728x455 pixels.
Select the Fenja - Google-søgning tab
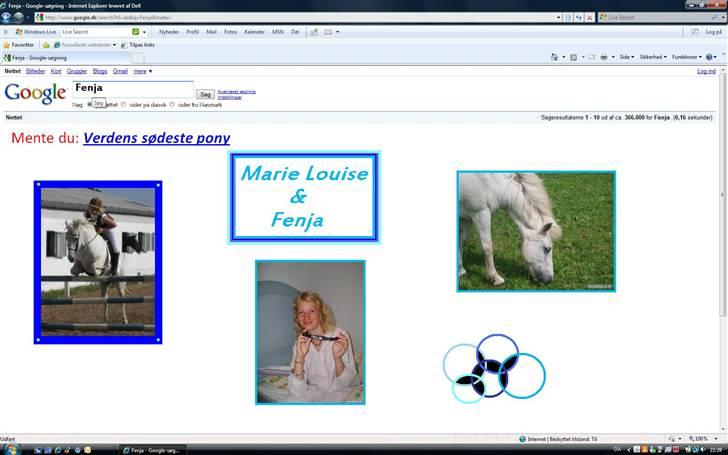(x=66, y=58)
